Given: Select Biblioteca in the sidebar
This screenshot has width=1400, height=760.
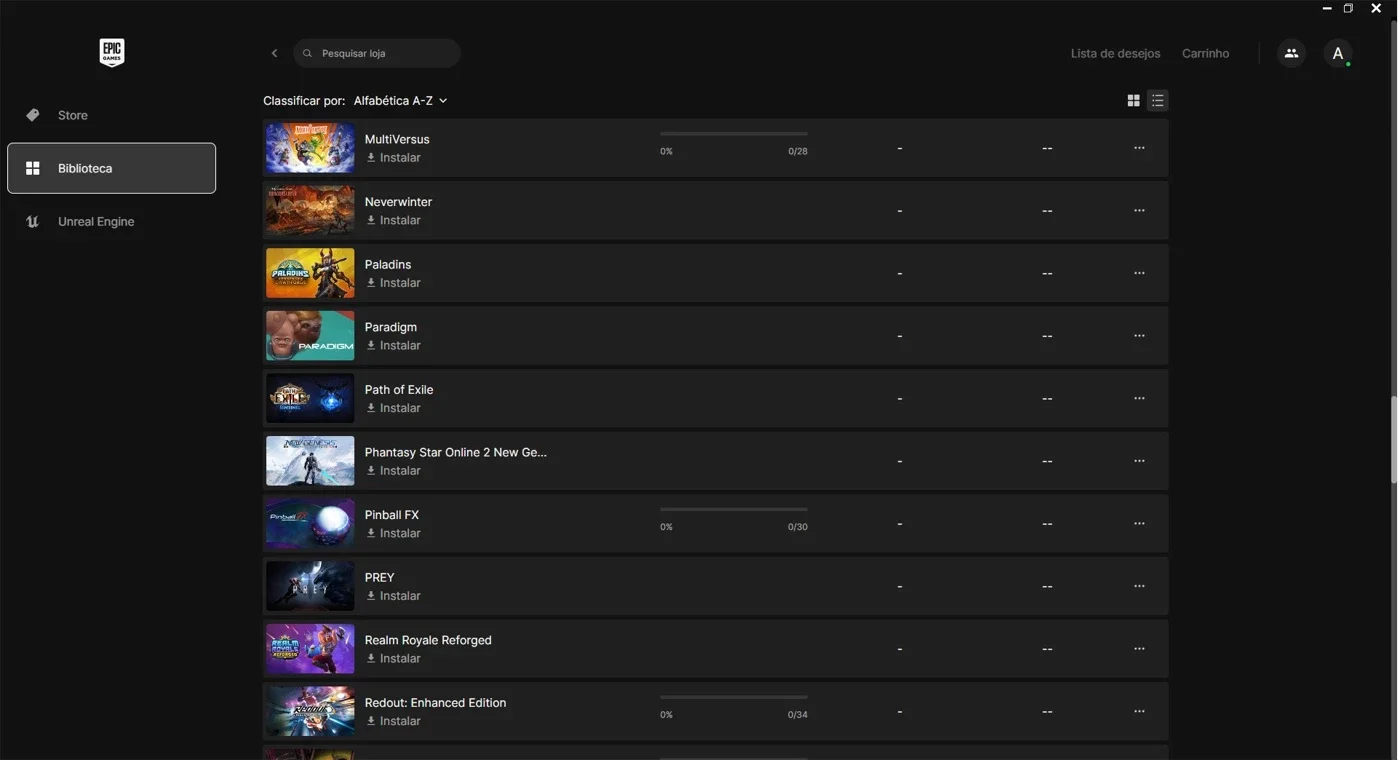Looking at the screenshot, I should [x=111, y=168].
